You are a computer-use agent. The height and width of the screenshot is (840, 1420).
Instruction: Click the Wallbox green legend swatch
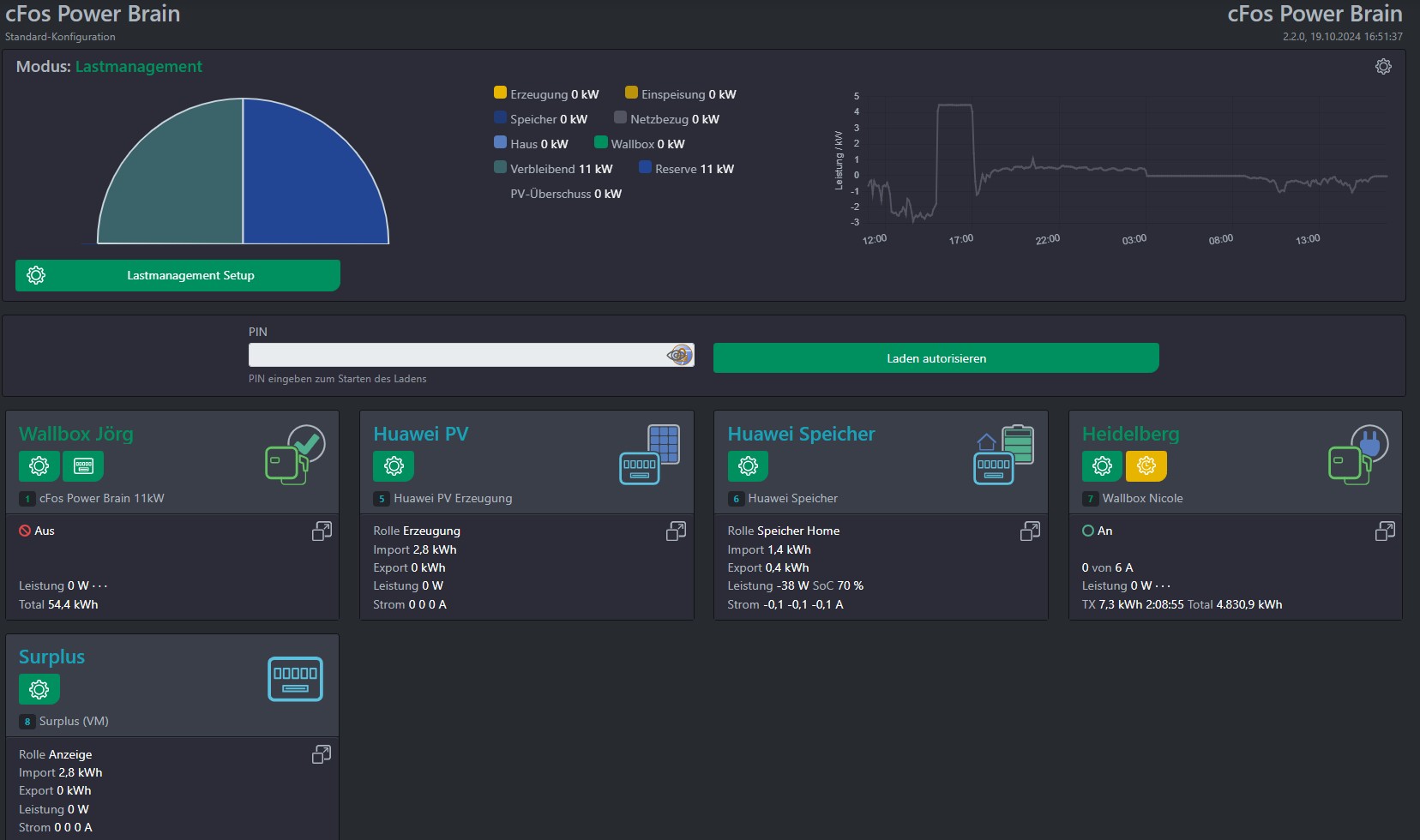[x=601, y=142]
